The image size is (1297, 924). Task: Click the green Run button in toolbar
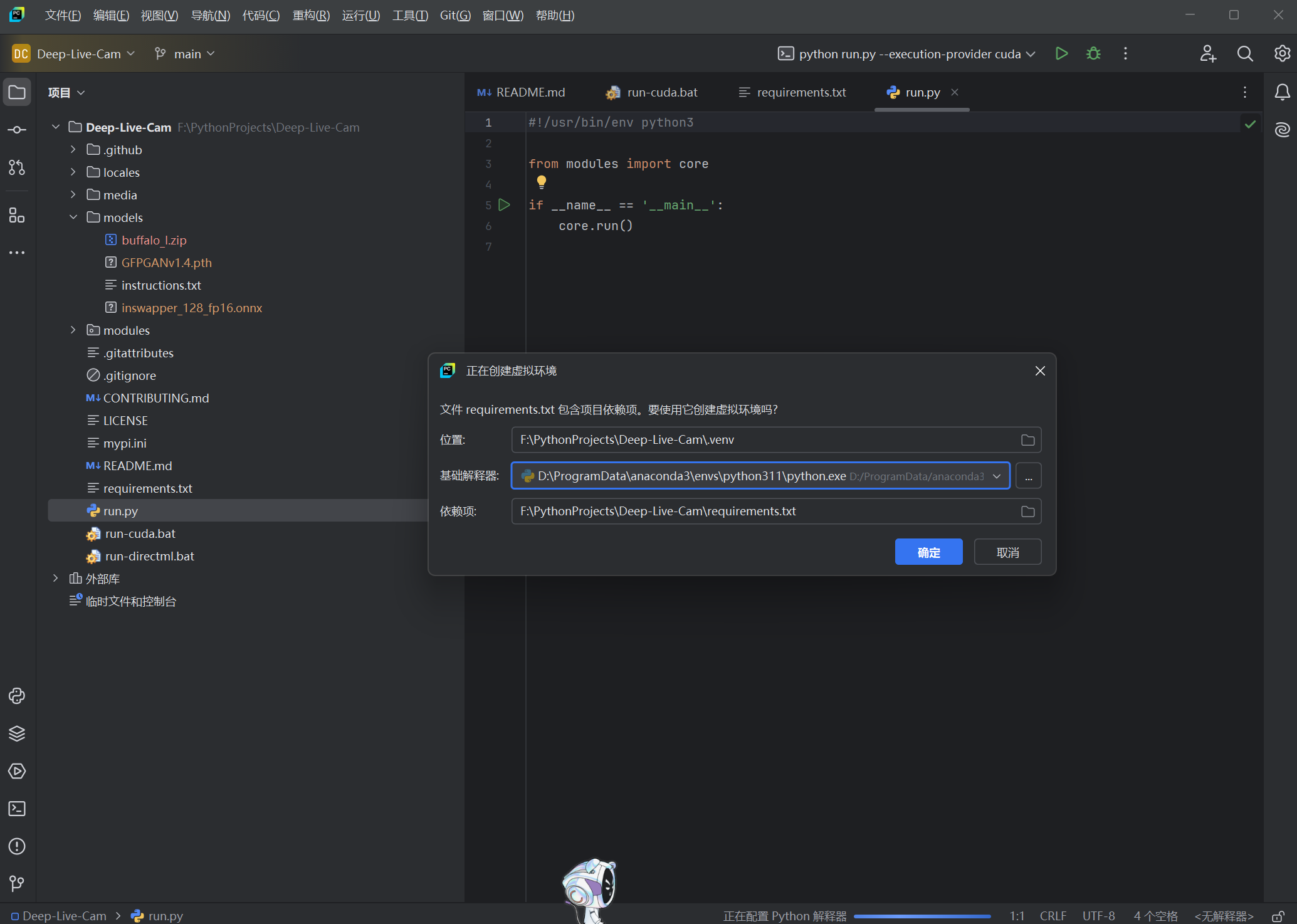(x=1061, y=54)
